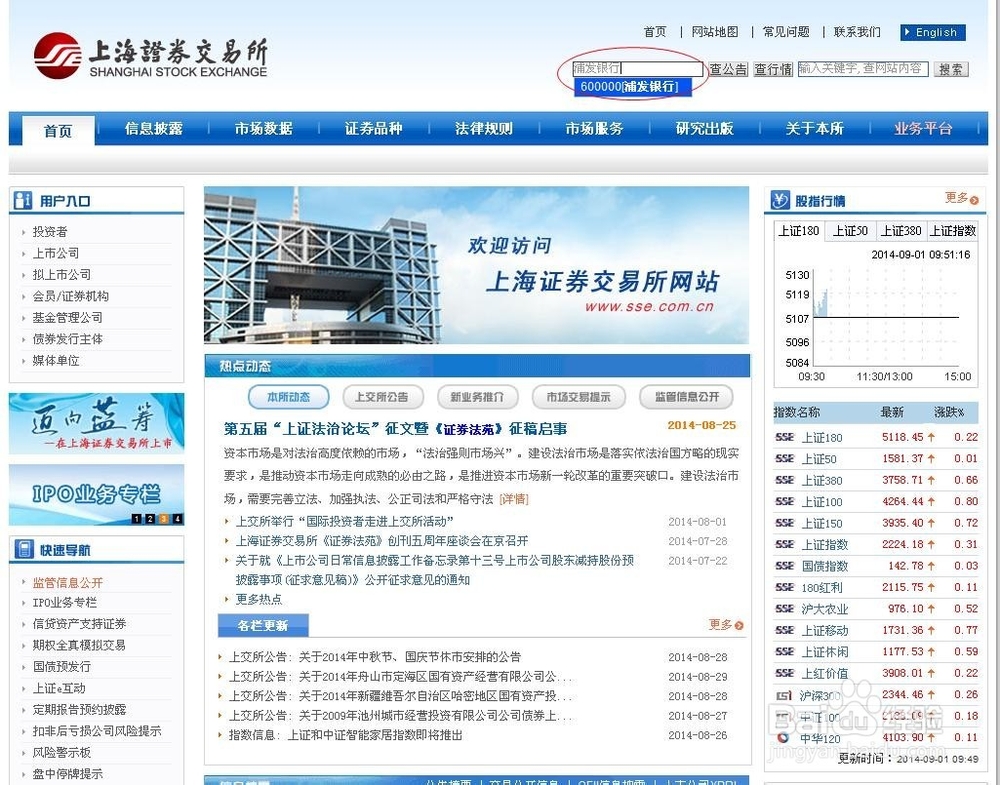Open 会员/证券机构 user entry link

tap(71, 296)
